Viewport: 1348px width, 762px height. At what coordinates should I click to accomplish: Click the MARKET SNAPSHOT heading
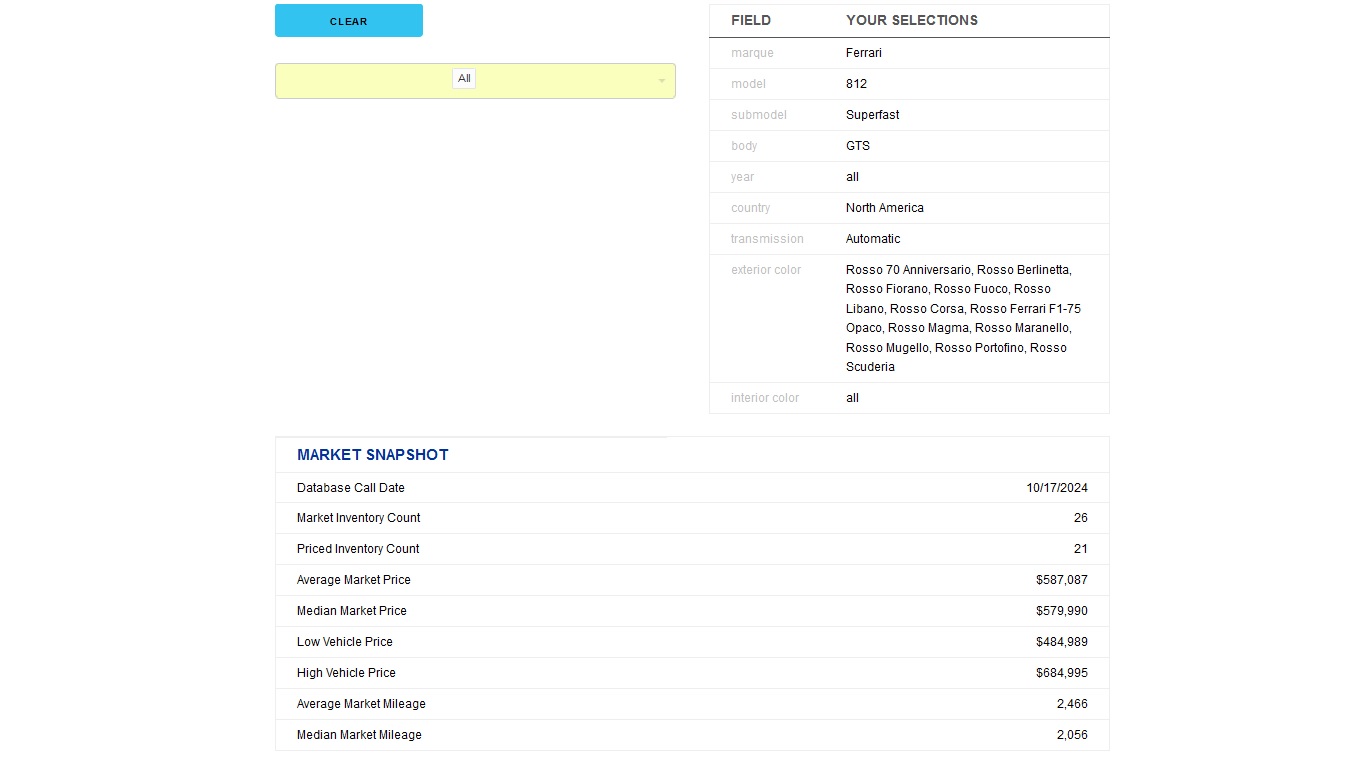[372, 455]
